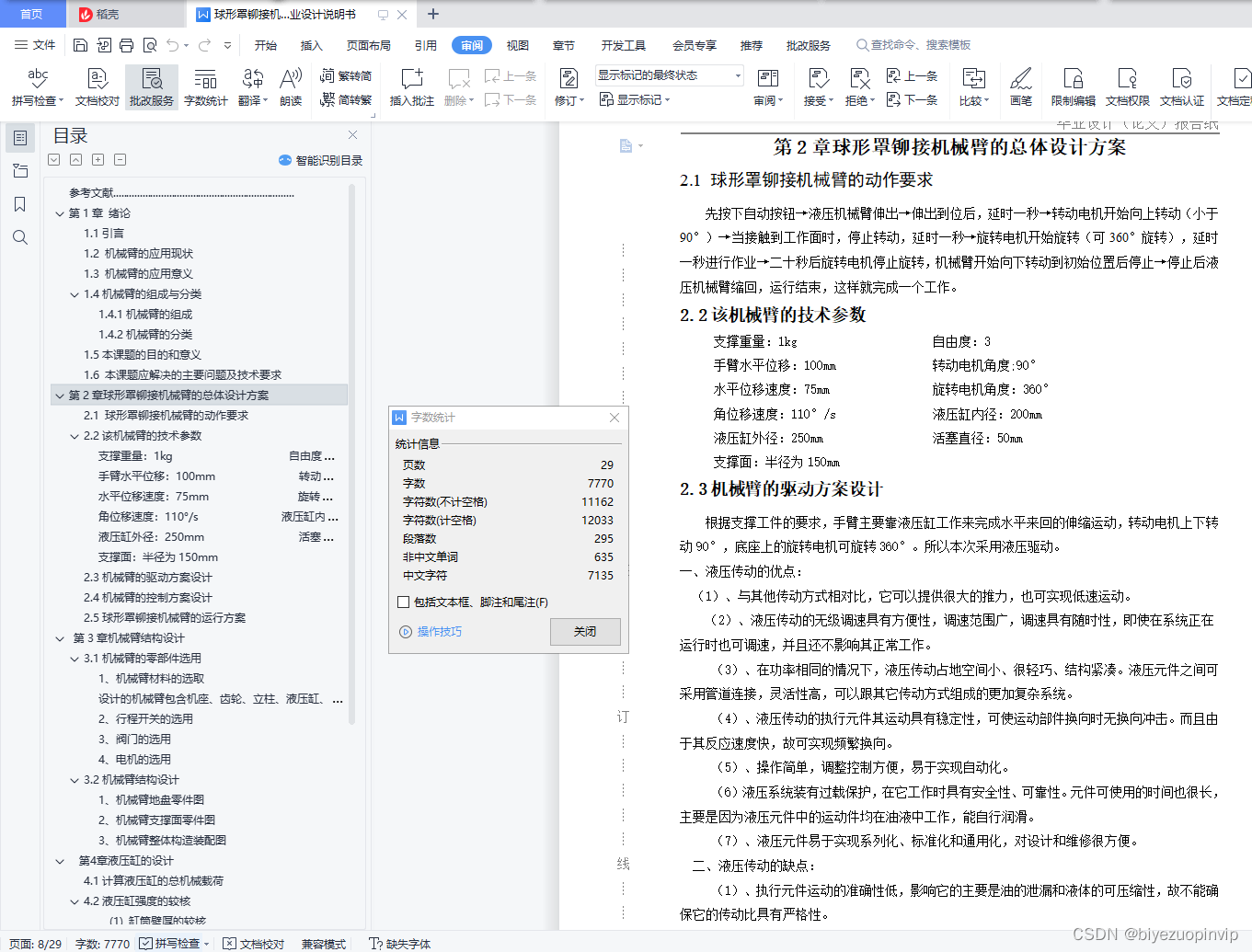Open the bookmark sidebar icon
1252x952 pixels.
coord(19,204)
